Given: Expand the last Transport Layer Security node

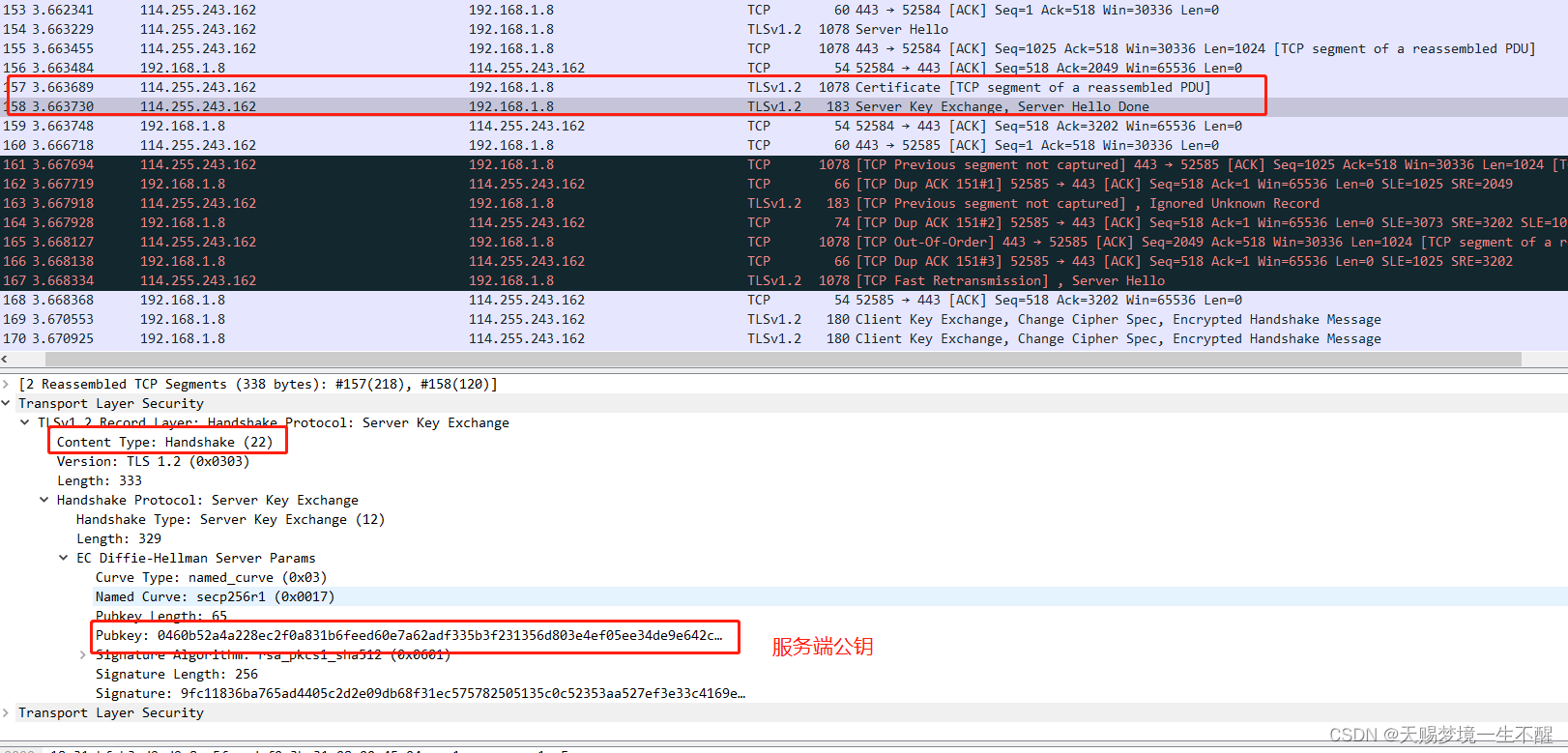Looking at the screenshot, I should pyautogui.click(x=6, y=712).
